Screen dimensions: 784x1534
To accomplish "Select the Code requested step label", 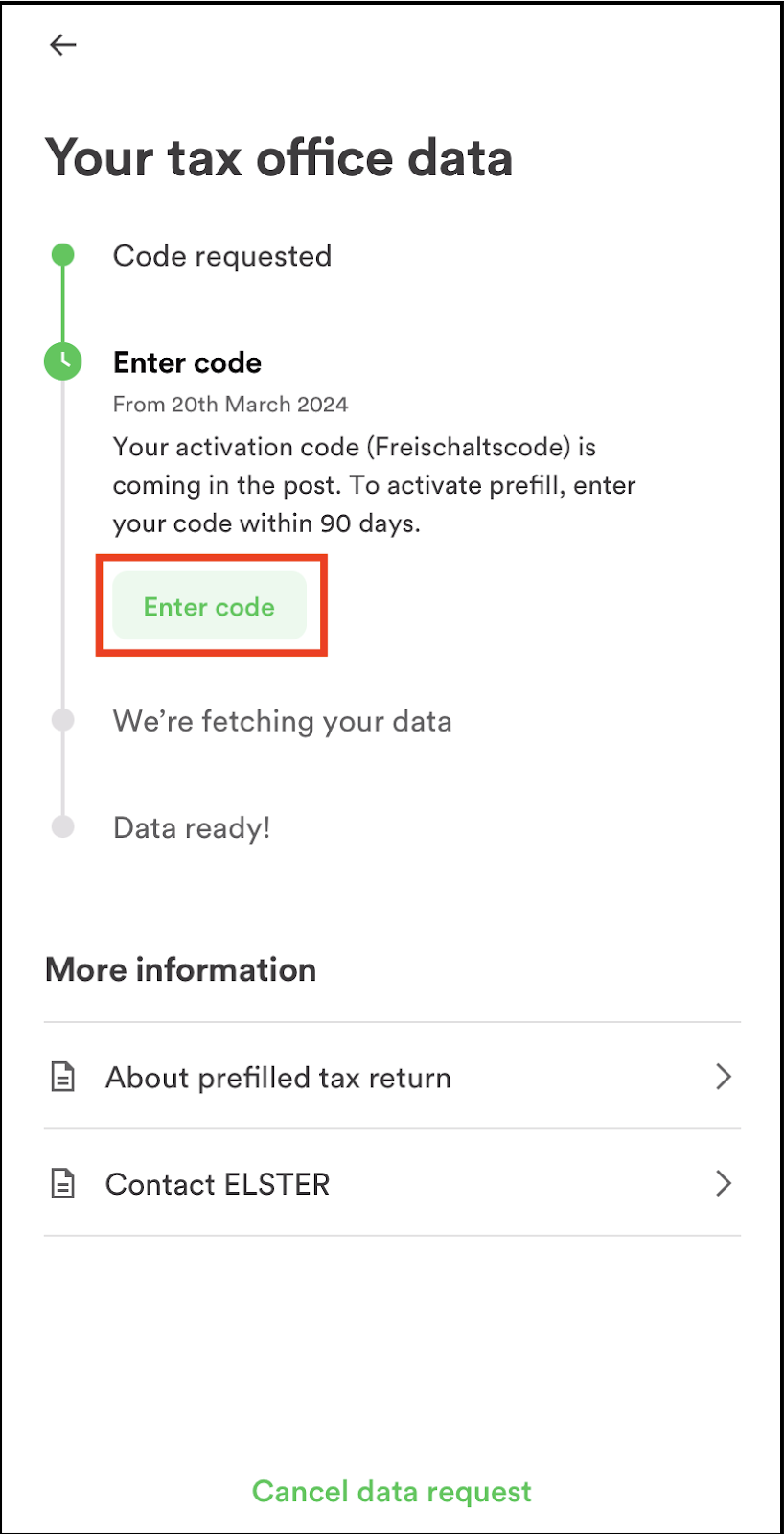I will 222,256.
